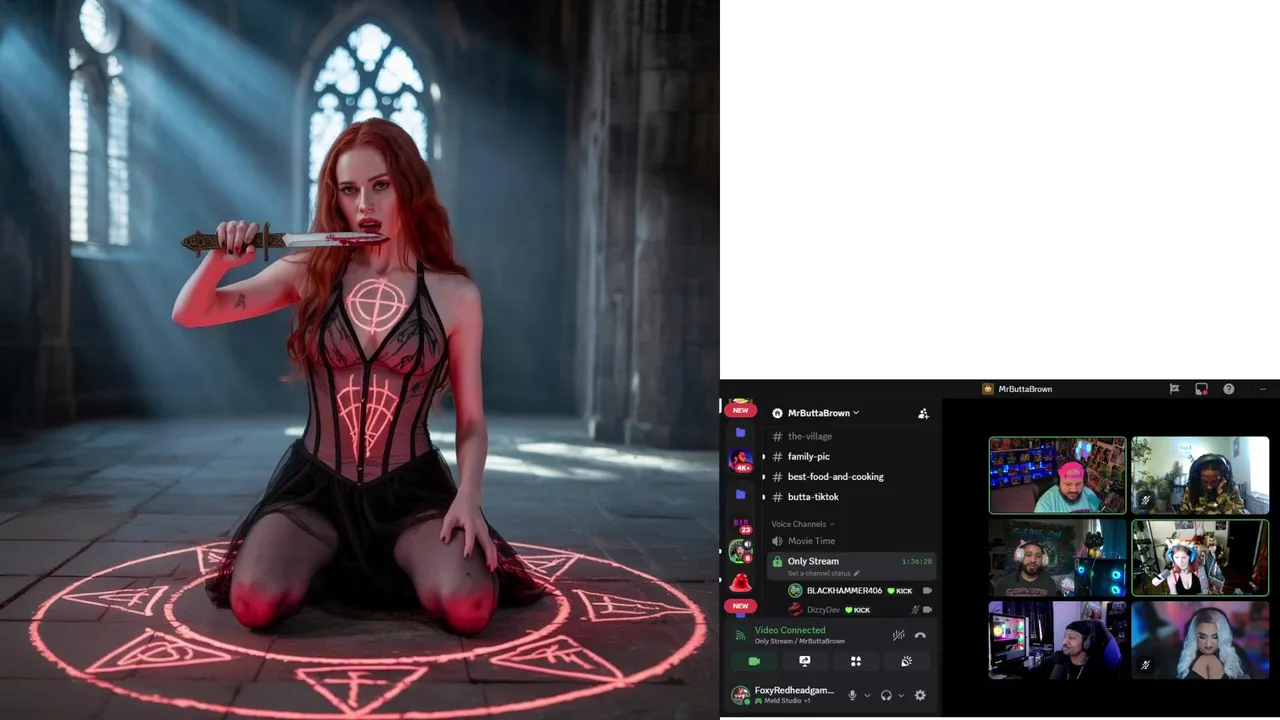Click the server icon in the MrButtaBrown title bar
Screen dimensions: 1280x720
click(988, 389)
